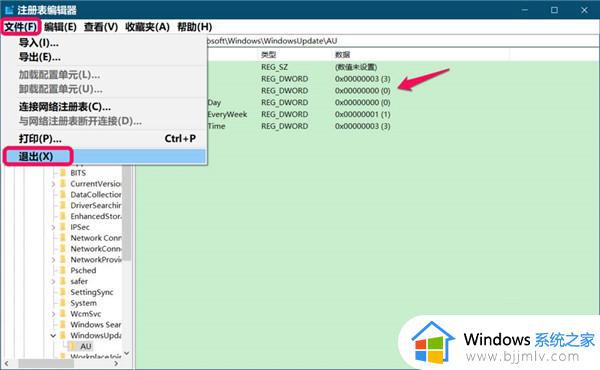Image resolution: width=600 pixels, height=370 pixels.
Task: Open the 文件(F) menu
Action: [21, 27]
